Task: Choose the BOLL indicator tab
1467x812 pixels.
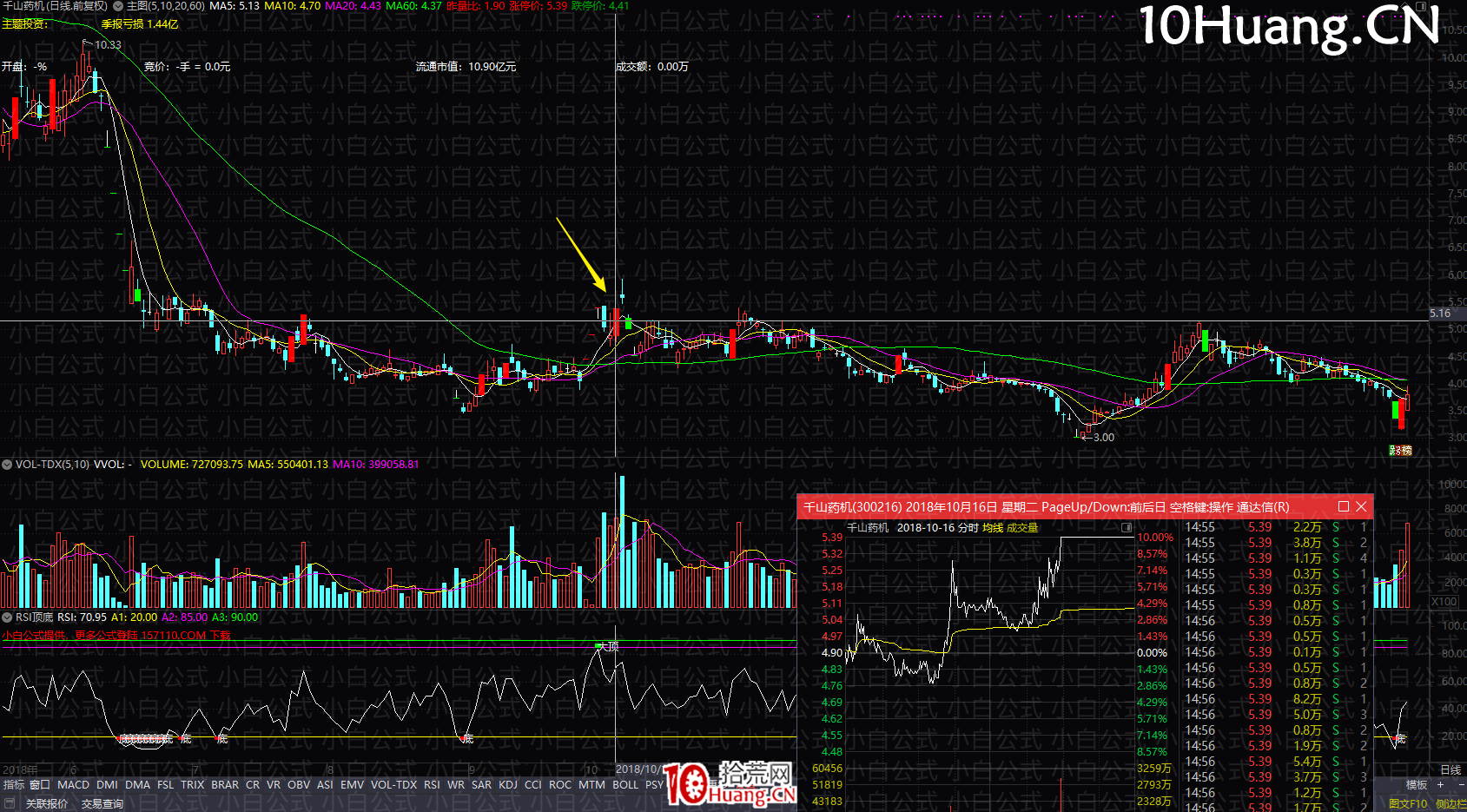Action: pos(625,784)
